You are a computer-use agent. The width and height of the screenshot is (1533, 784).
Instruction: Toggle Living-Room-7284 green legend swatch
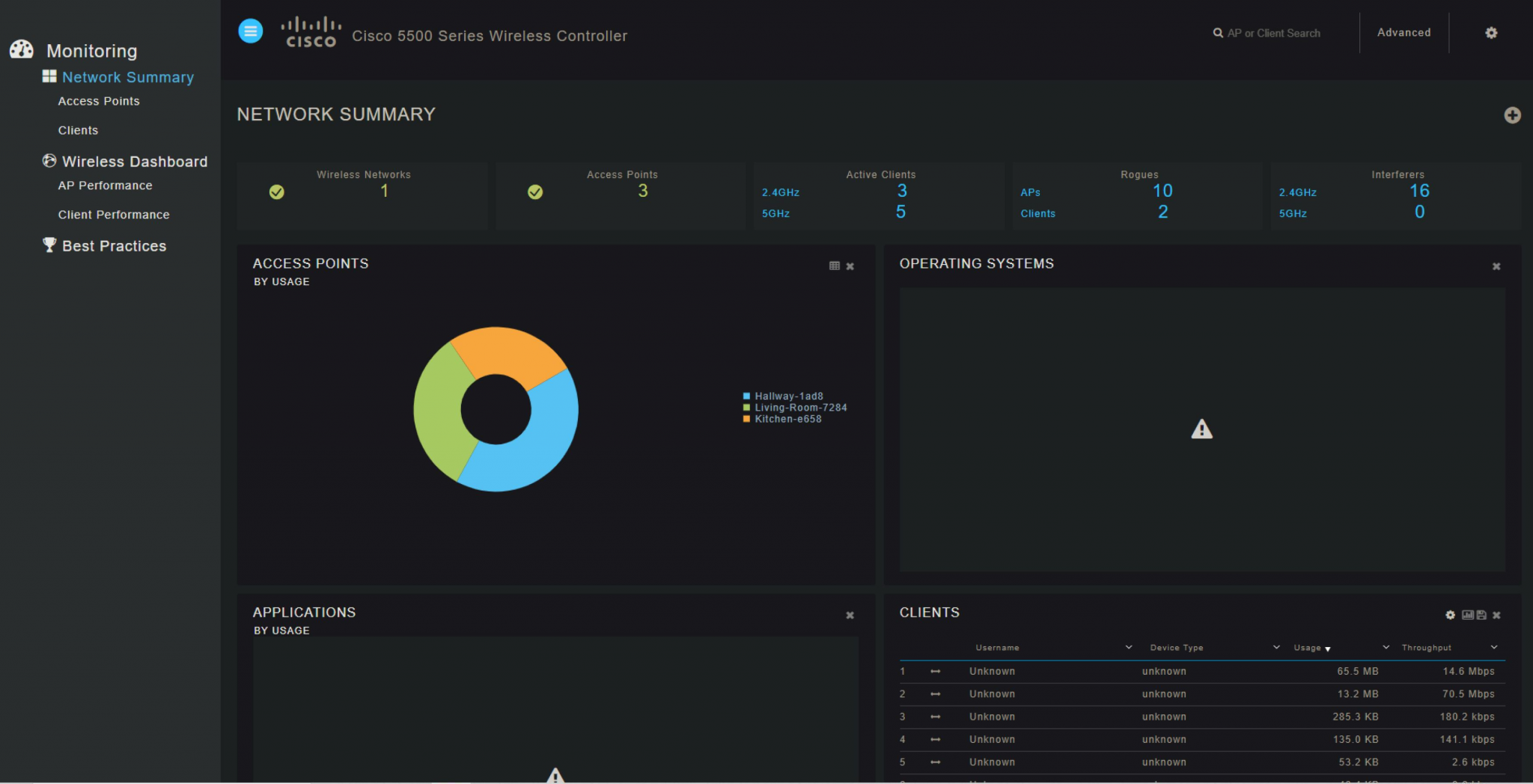[x=746, y=408]
